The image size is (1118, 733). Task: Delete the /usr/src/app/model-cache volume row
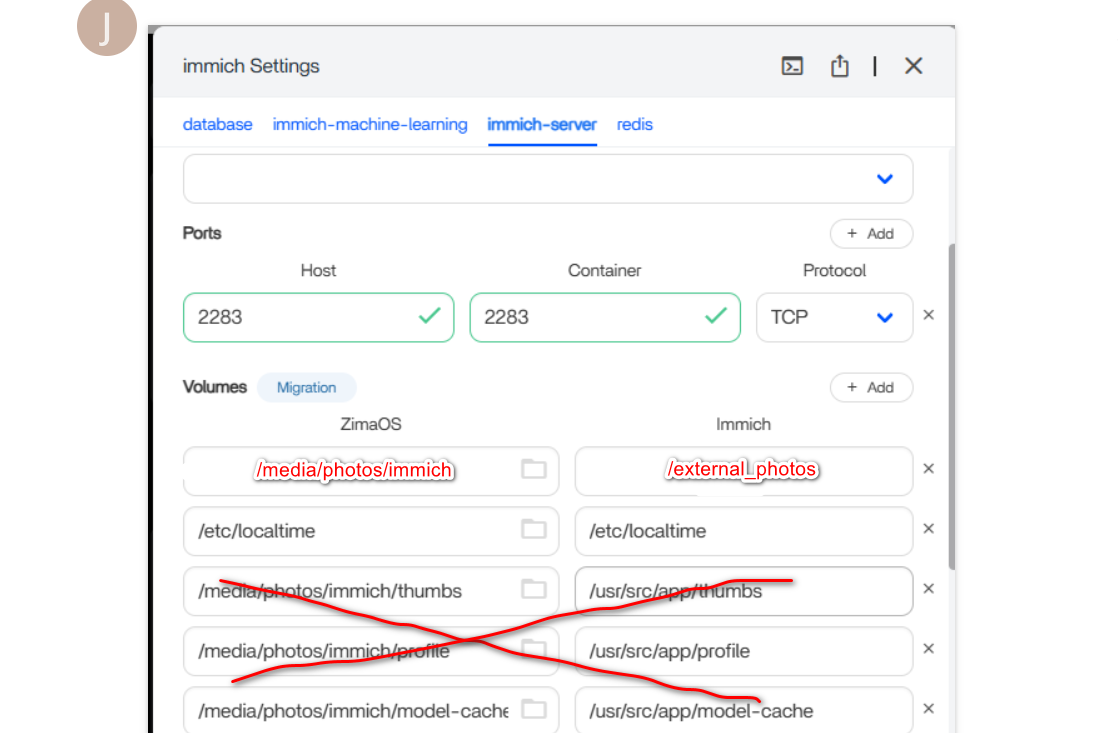click(928, 708)
